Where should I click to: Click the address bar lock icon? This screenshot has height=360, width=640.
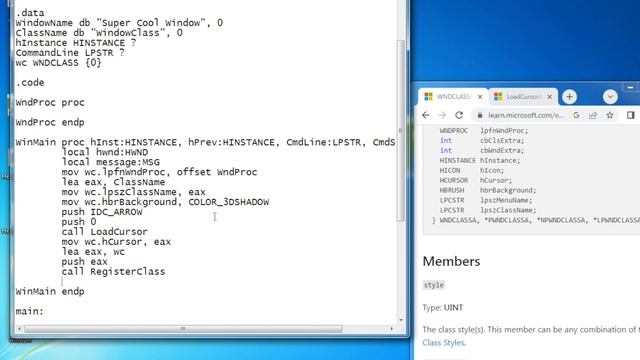480,115
